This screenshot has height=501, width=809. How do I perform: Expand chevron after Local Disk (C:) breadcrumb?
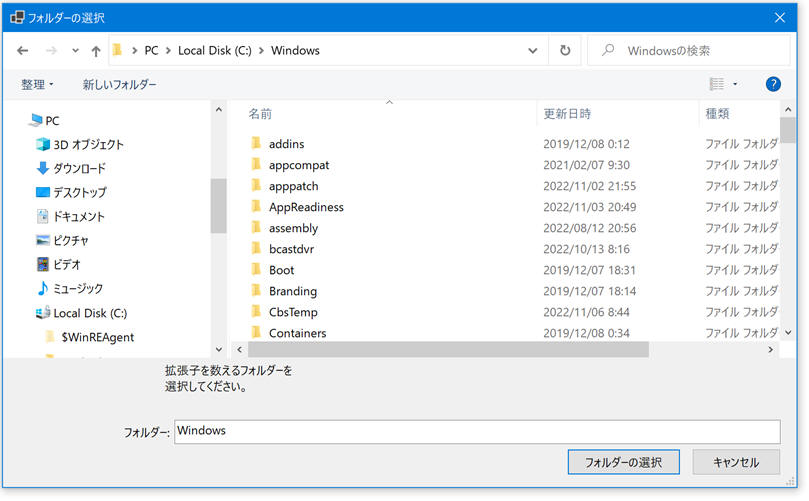(x=261, y=51)
